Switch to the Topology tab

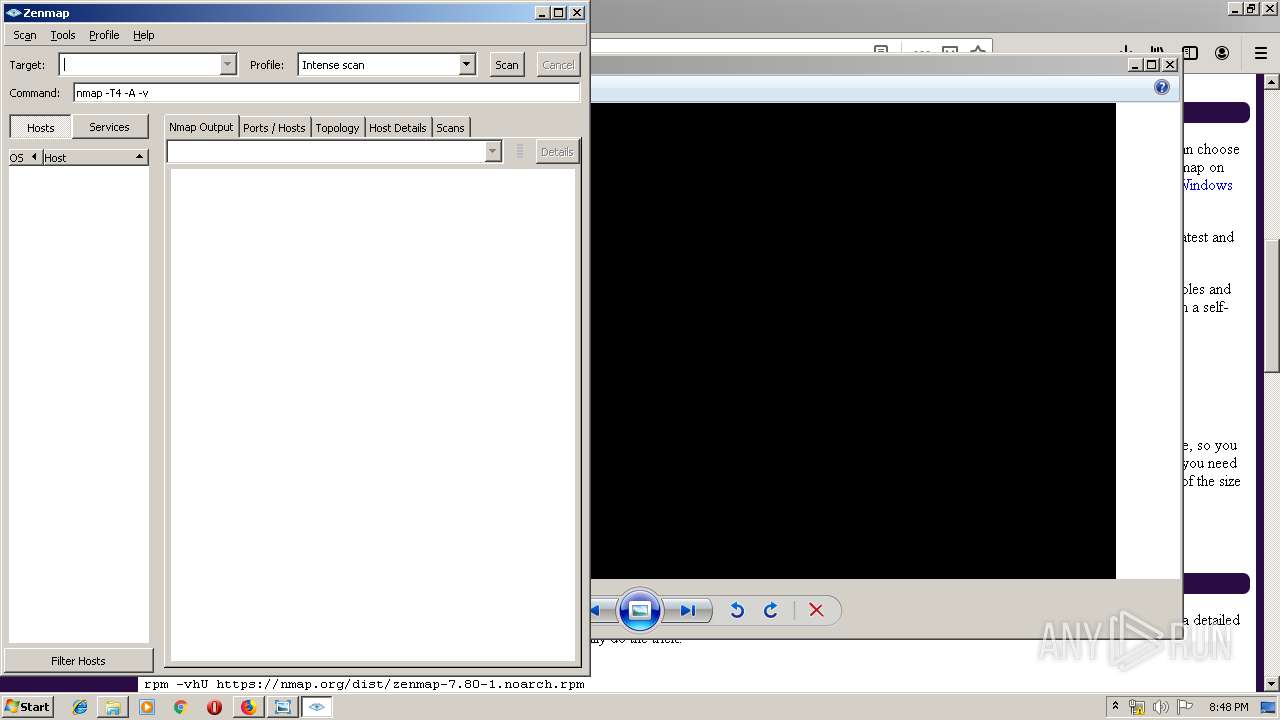coord(337,128)
